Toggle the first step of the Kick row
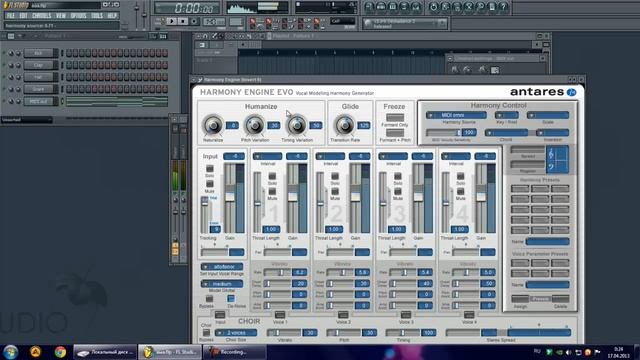Image resolution: width=640 pixels, height=360 pixels. click(69, 53)
